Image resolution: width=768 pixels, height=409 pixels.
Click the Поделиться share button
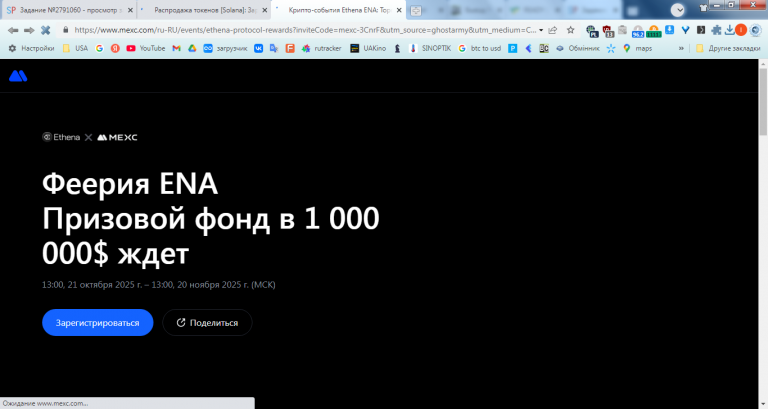[207, 322]
